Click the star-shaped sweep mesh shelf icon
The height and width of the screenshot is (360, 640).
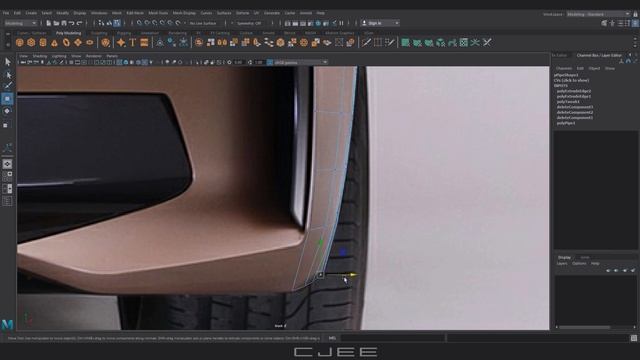[121, 42]
